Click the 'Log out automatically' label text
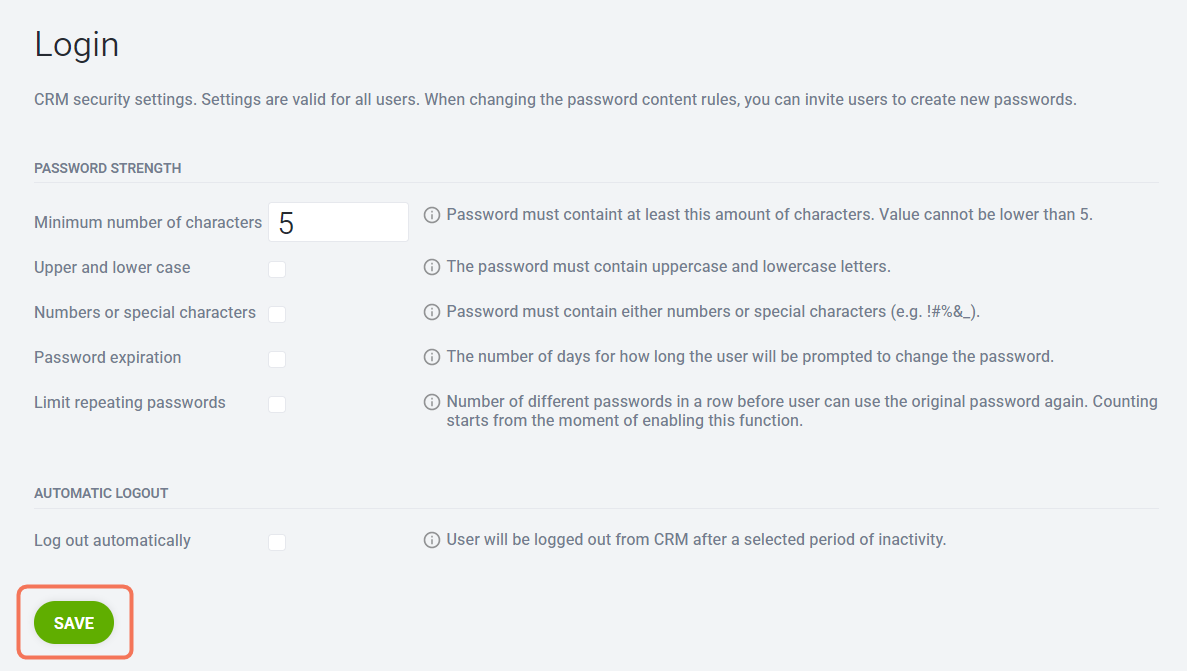Screen dimensions: 1187x671 [x=112, y=541]
